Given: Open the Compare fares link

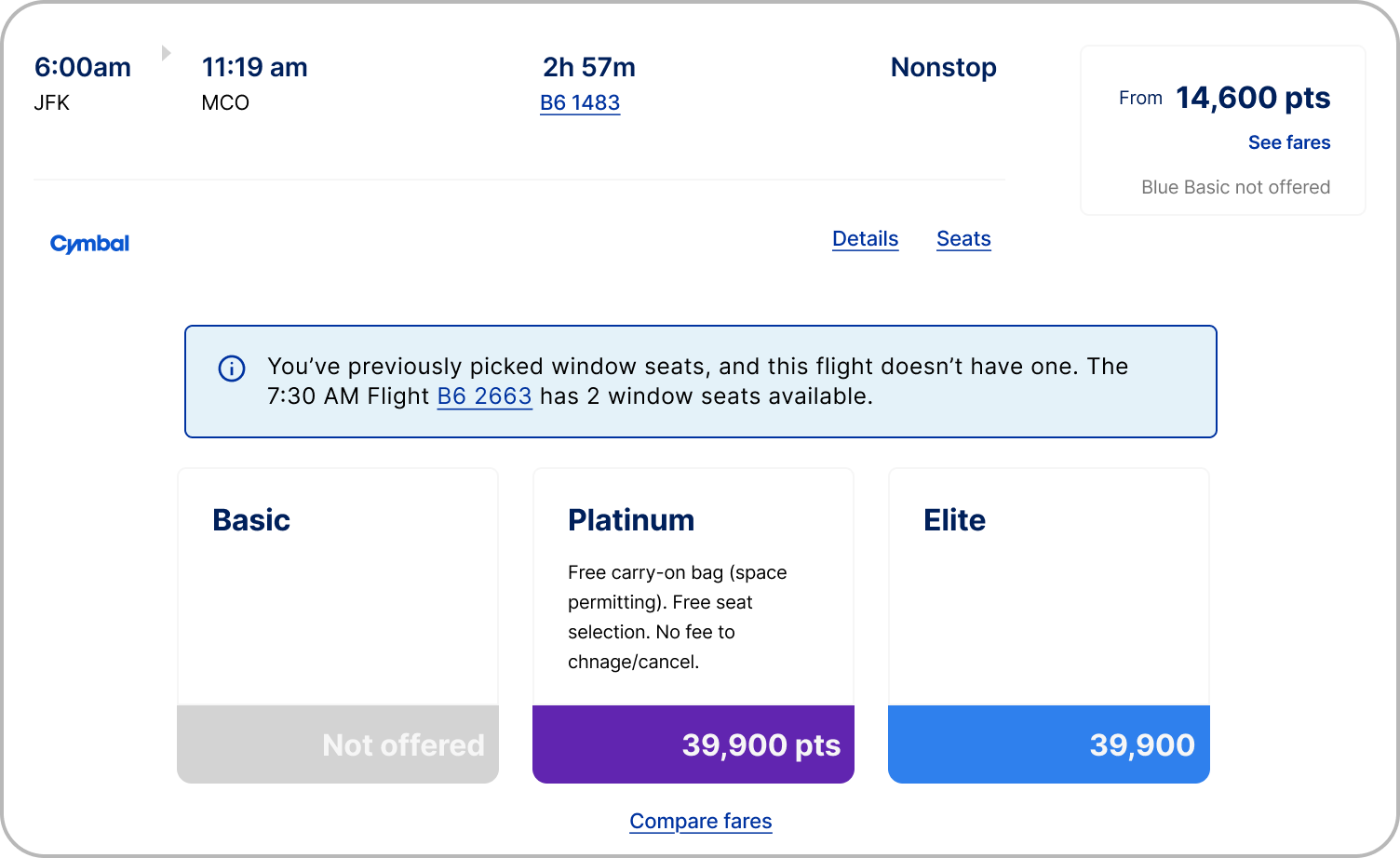Looking at the screenshot, I should 701,821.
